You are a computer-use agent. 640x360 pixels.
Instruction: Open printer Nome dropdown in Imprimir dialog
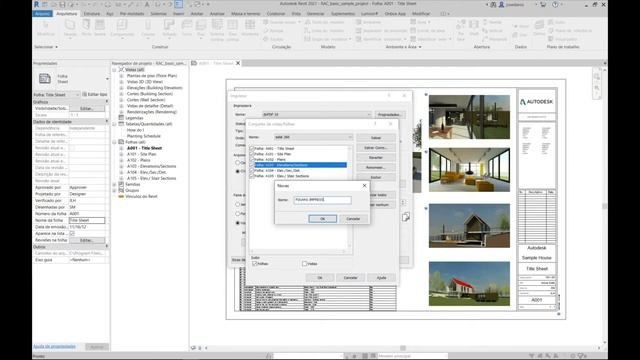[317, 114]
